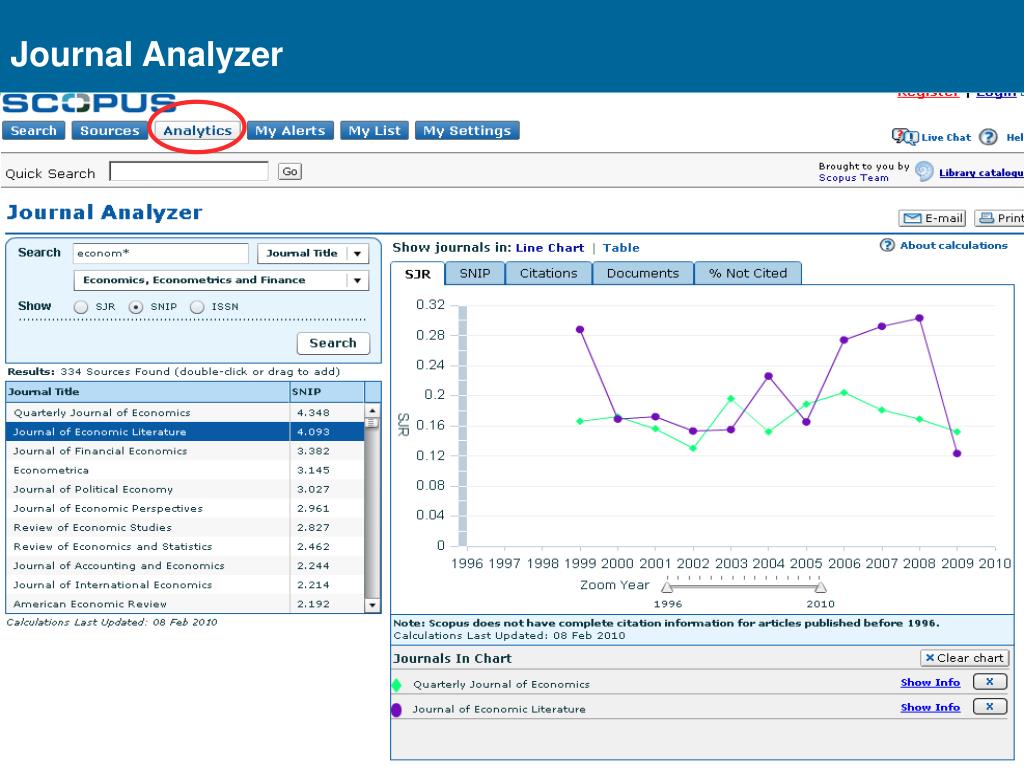Show Info for Quarterly Journal of Economics

tap(930, 682)
